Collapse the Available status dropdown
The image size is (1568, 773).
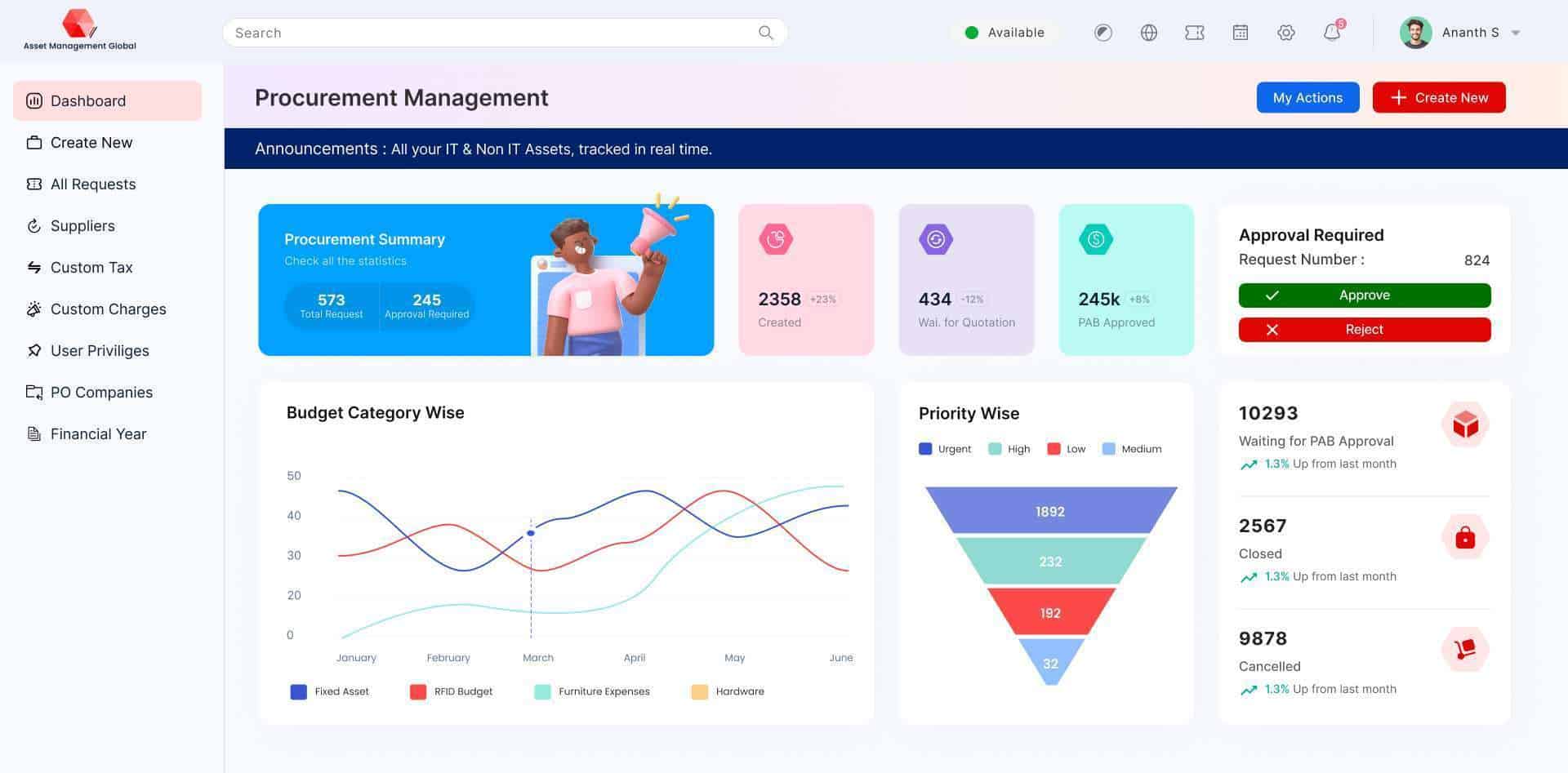1003,33
